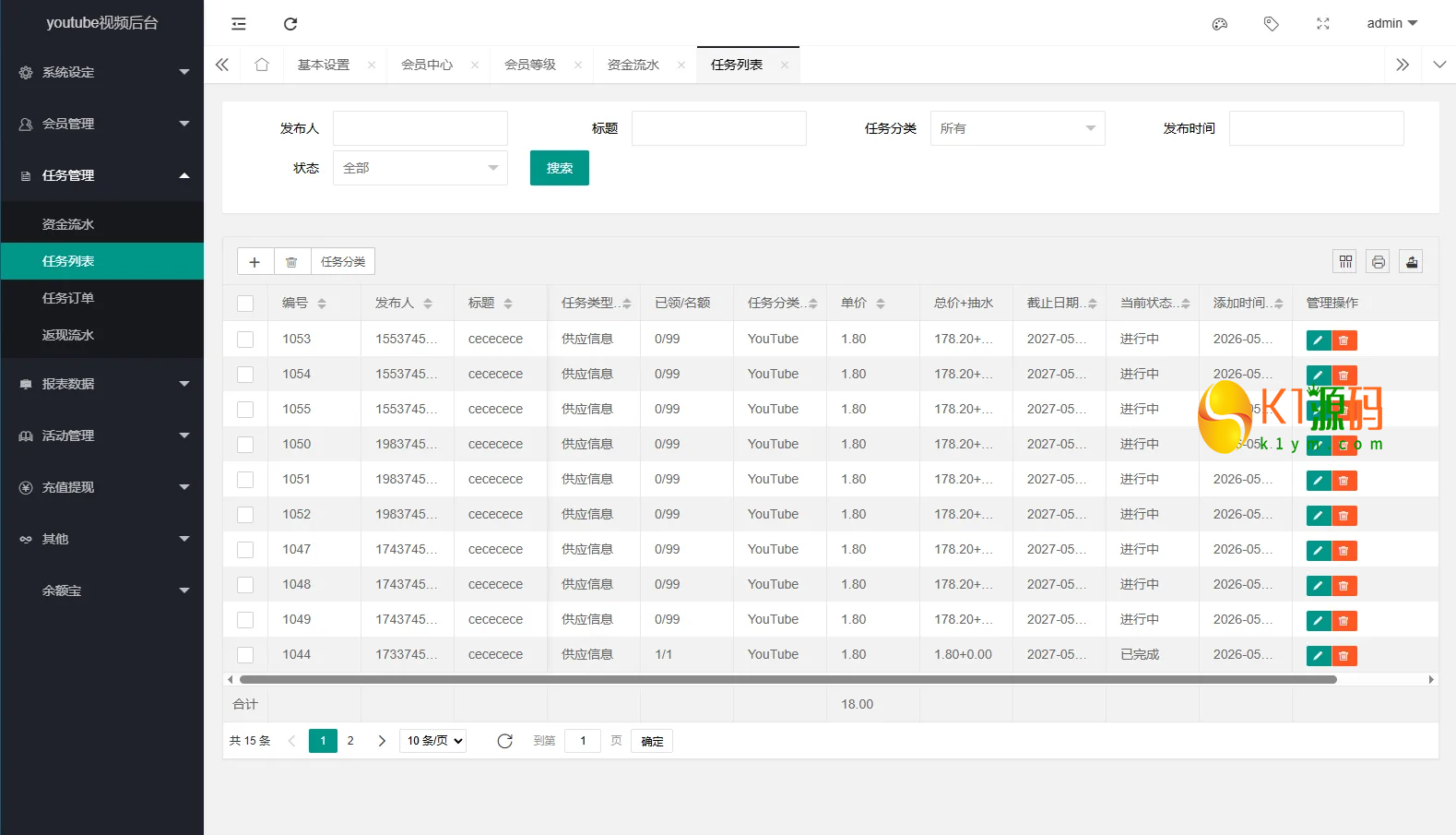
Task: Click the horizontal table scrollbar
Action: click(788, 680)
